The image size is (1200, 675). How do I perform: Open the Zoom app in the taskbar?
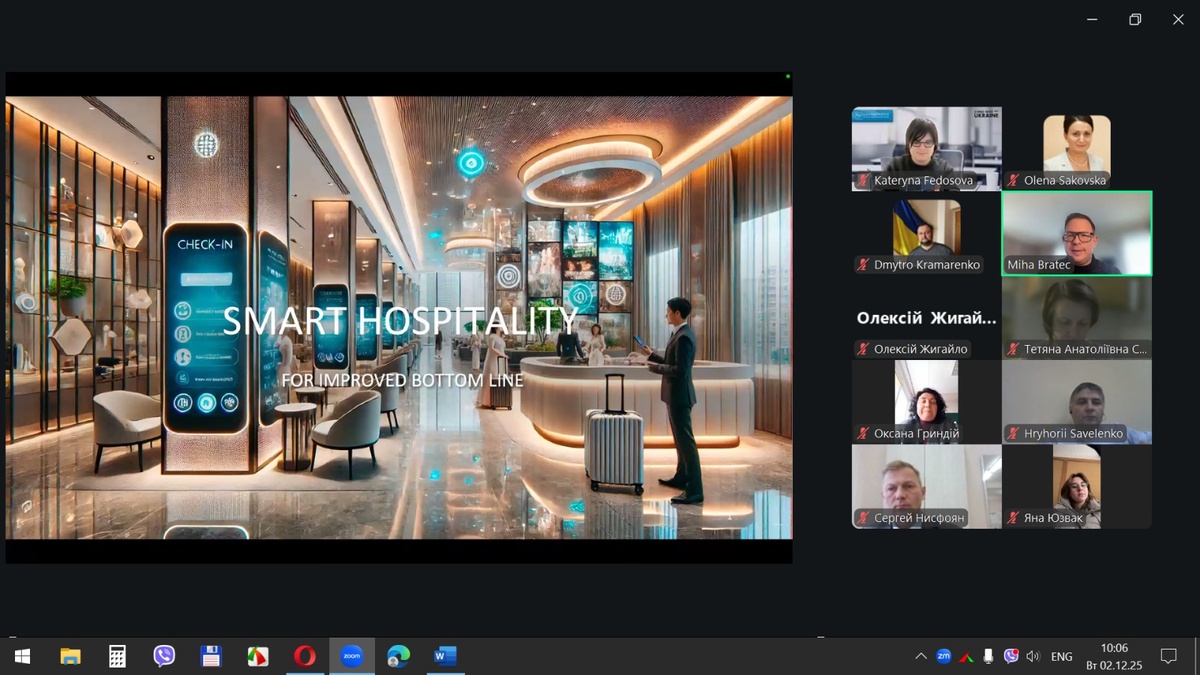click(x=351, y=656)
